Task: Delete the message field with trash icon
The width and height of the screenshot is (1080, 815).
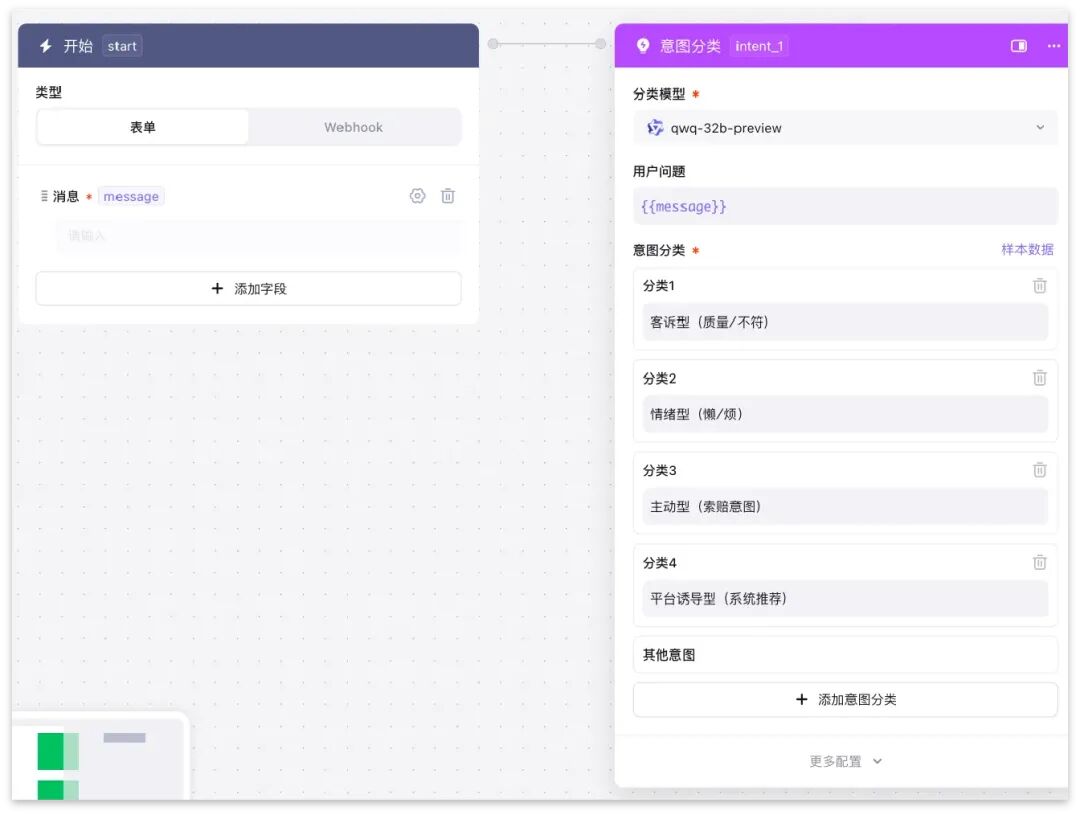Action: pyautogui.click(x=448, y=196)
